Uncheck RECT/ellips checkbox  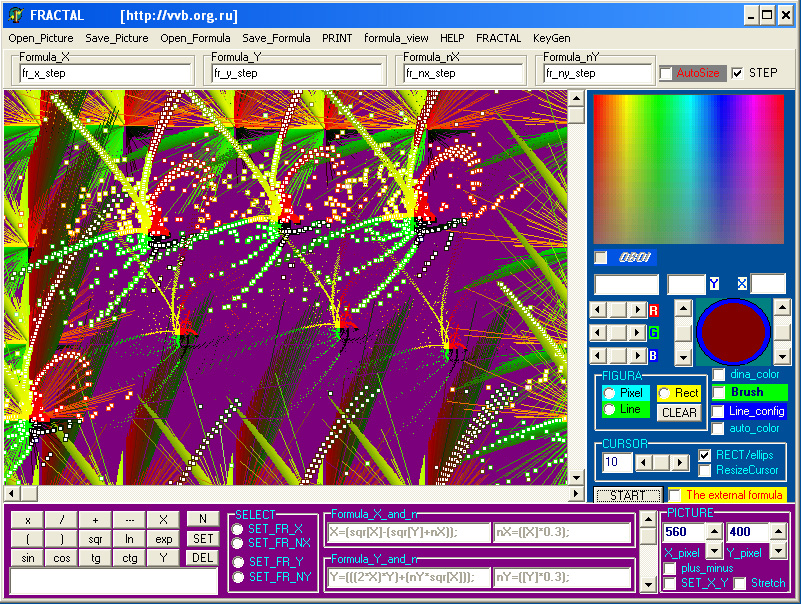click(704, 455)
